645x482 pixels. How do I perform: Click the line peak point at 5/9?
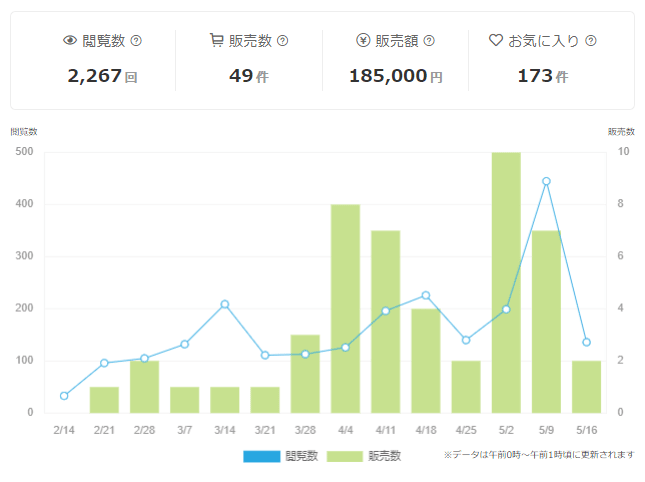546,181
